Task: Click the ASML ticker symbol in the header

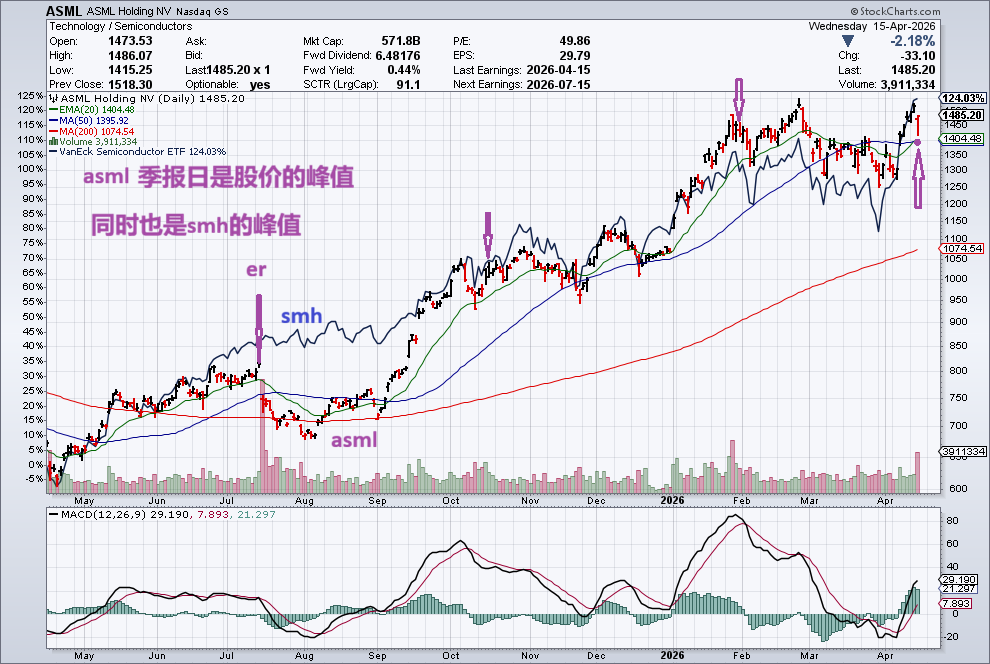Action: [65, 11]
